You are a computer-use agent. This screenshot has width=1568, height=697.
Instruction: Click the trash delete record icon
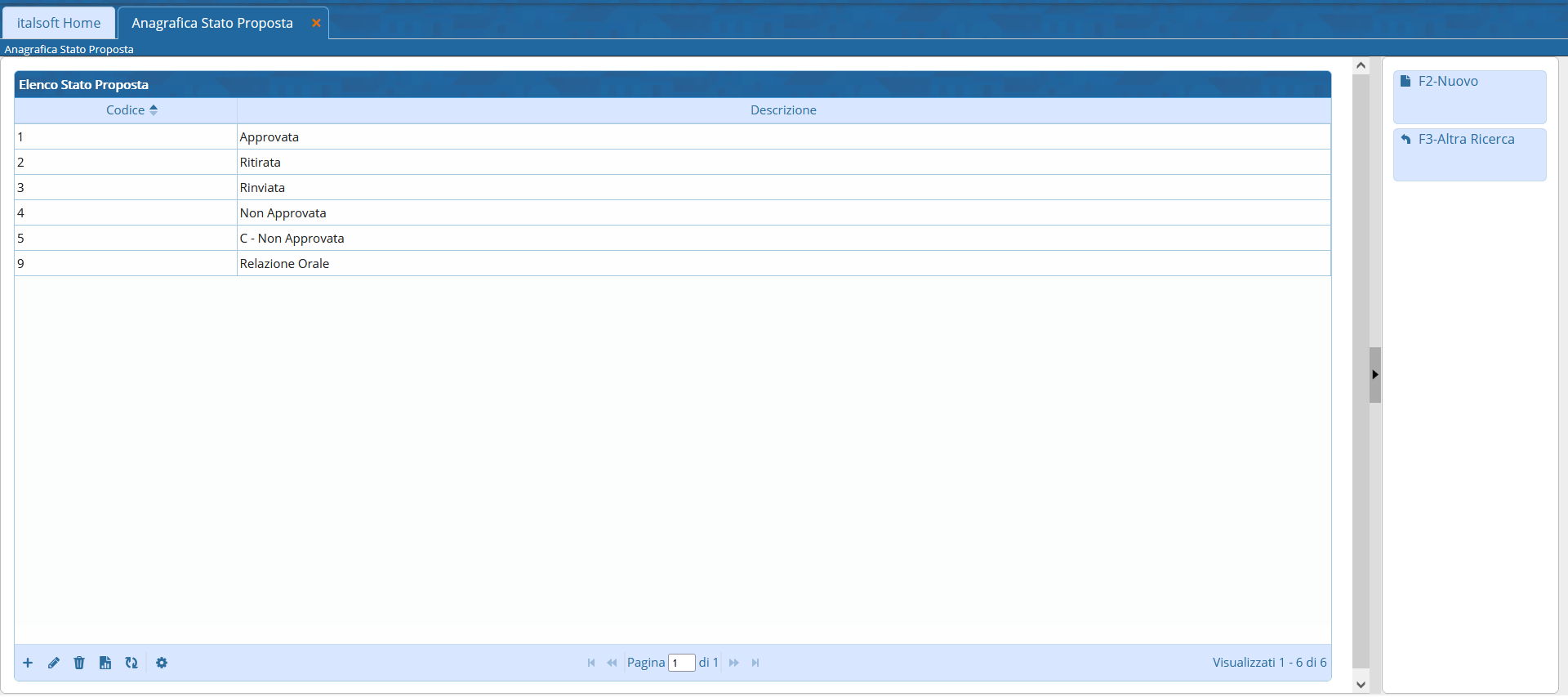tap(79, 663)
